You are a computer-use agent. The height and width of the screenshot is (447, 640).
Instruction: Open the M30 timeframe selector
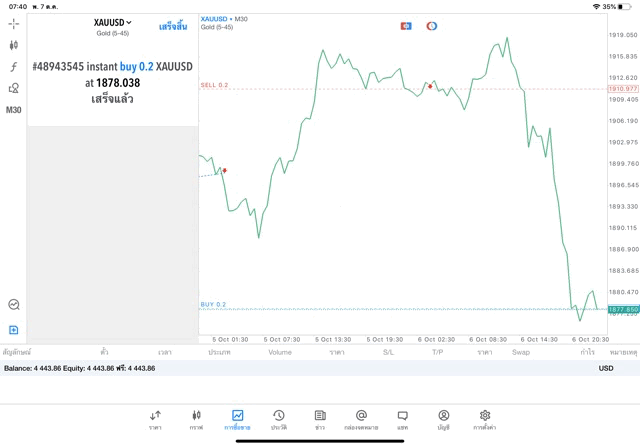pyautogui.click(x=14, y=110)
